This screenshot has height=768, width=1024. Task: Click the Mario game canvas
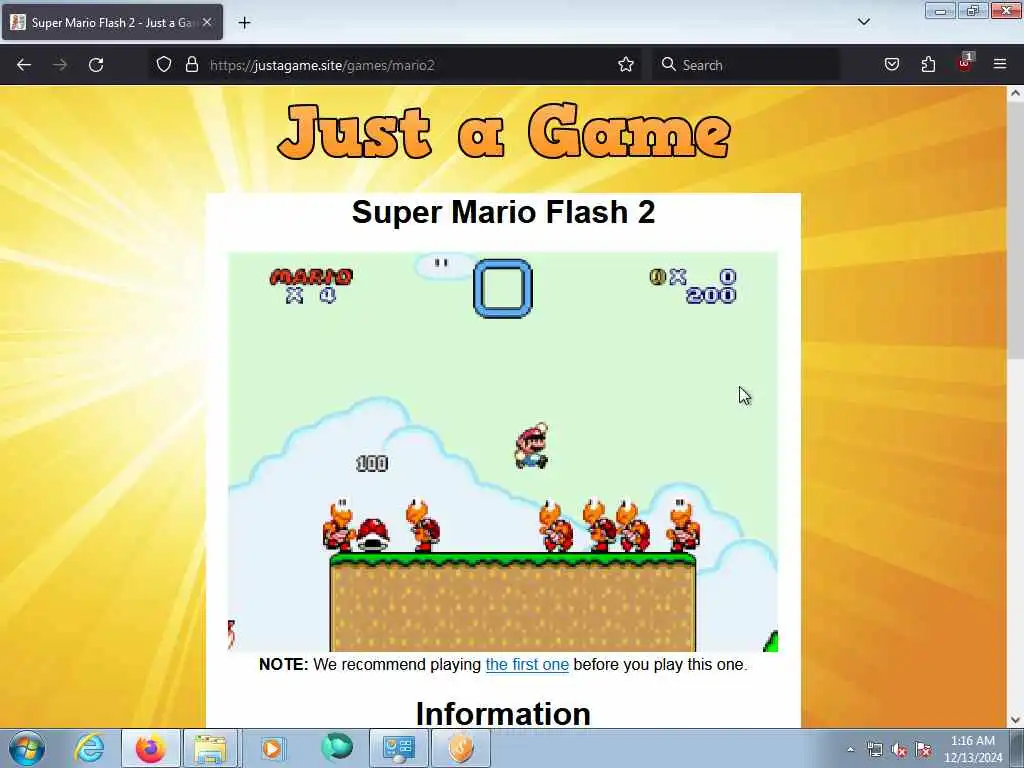point(503,452)
